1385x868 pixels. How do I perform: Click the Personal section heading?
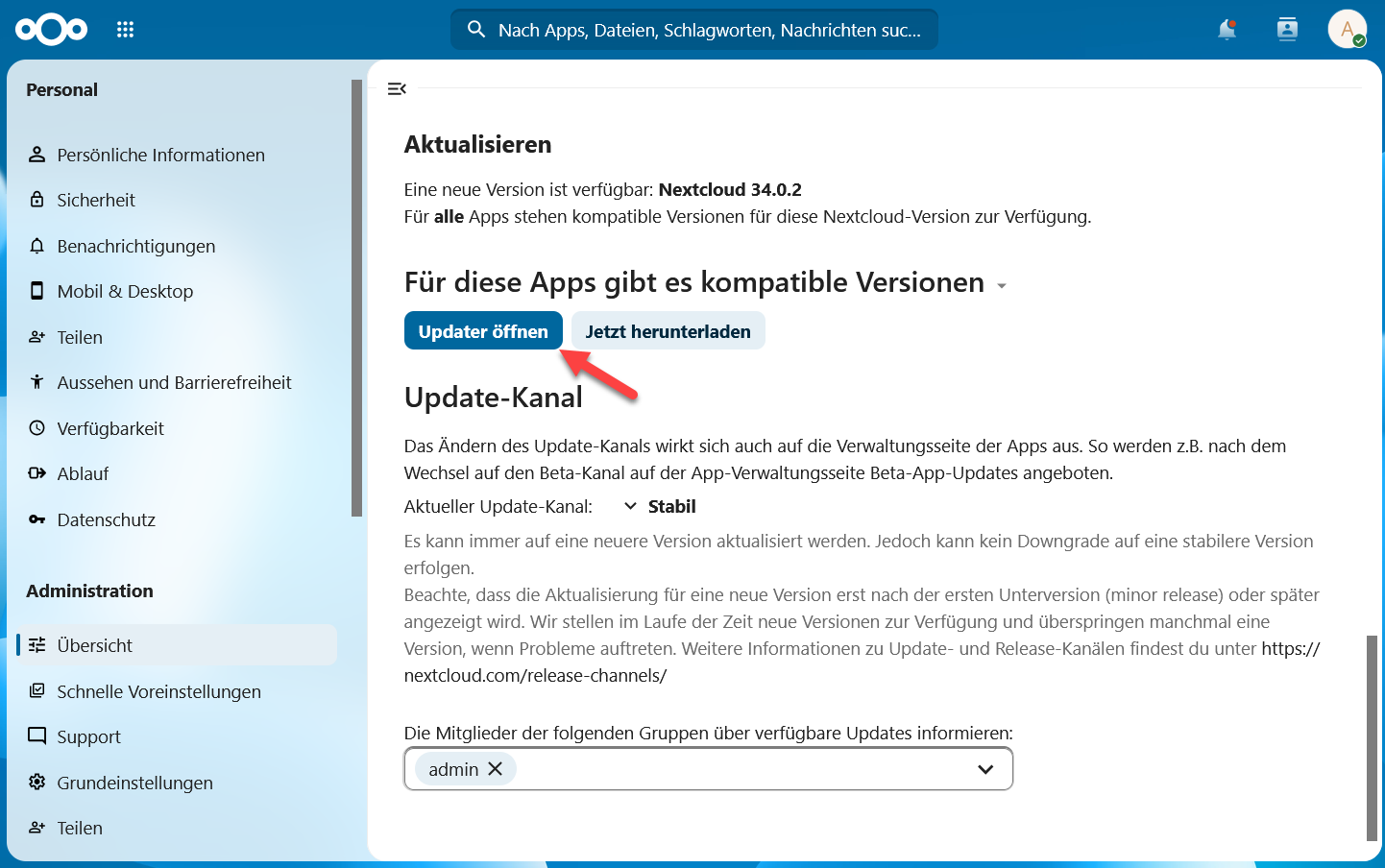(x=62, y=90)
